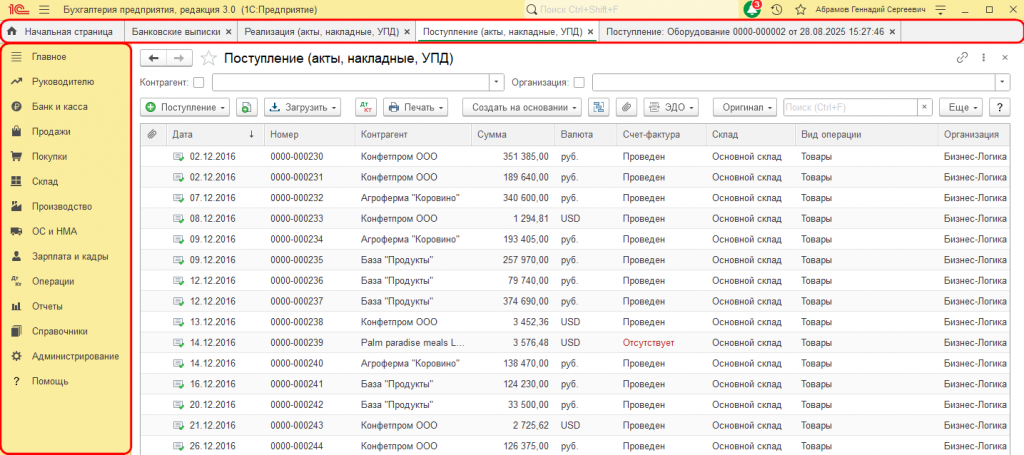
Task: Click document icon of row 0000-000239
Action: [x=178, y=343]
